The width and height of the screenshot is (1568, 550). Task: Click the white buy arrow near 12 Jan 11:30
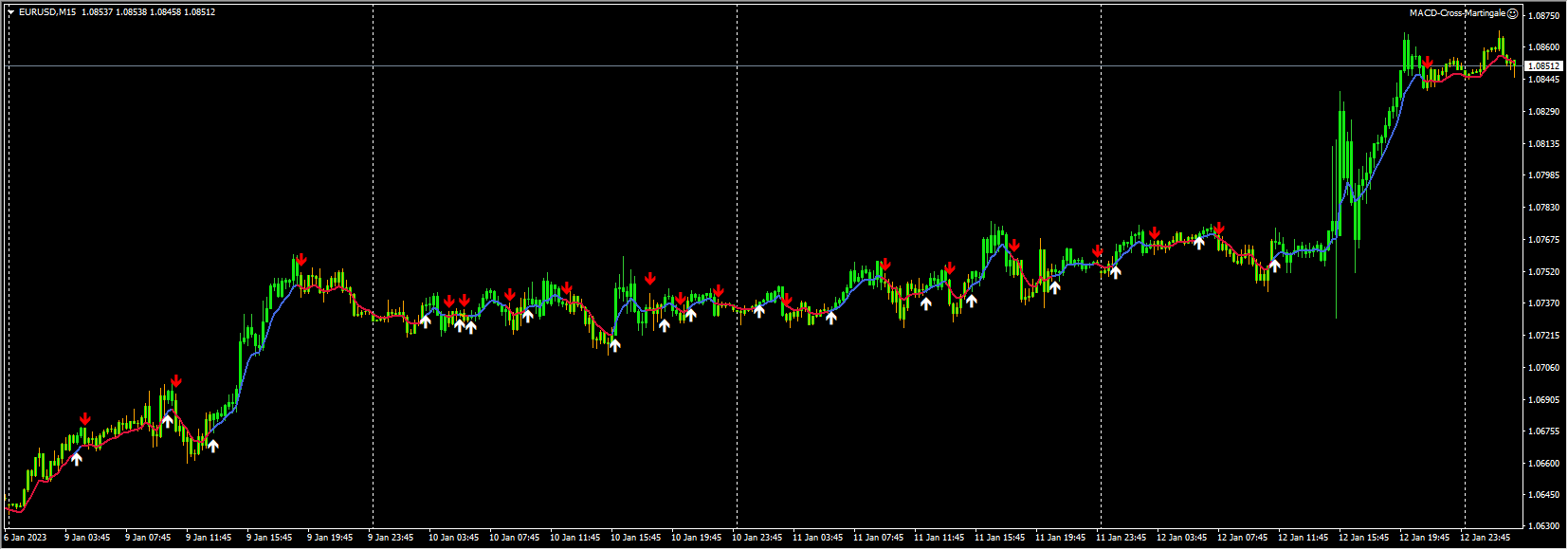pyautogui.click(x=1275, y=265)
